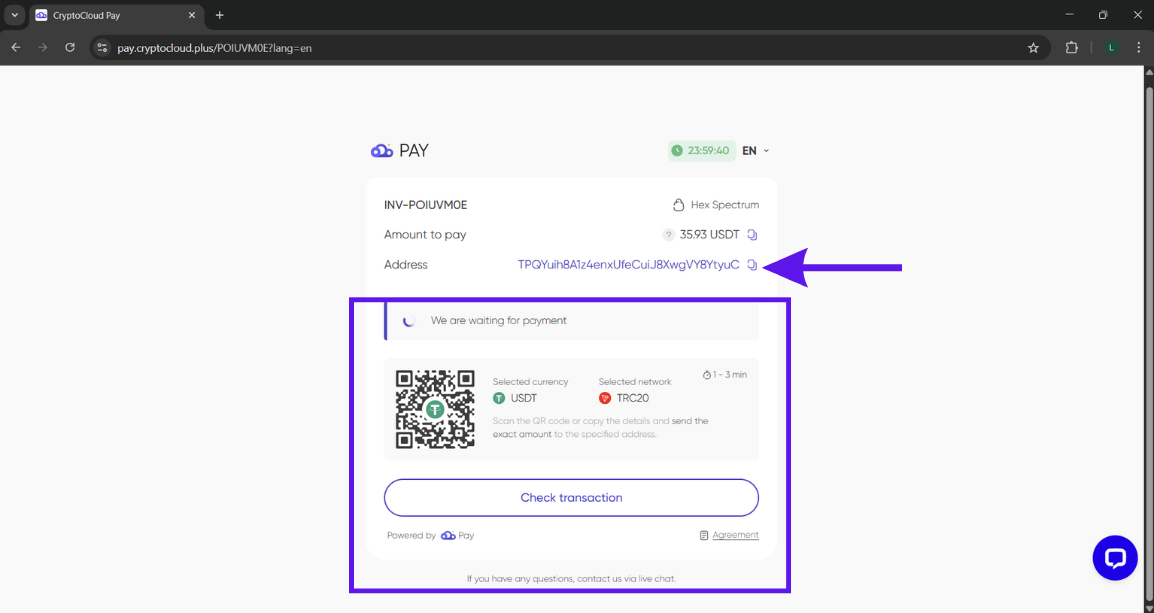The height and width of the screenshot is (613, 1154).
Task: View site information in address bar
Action: (102, 47)
